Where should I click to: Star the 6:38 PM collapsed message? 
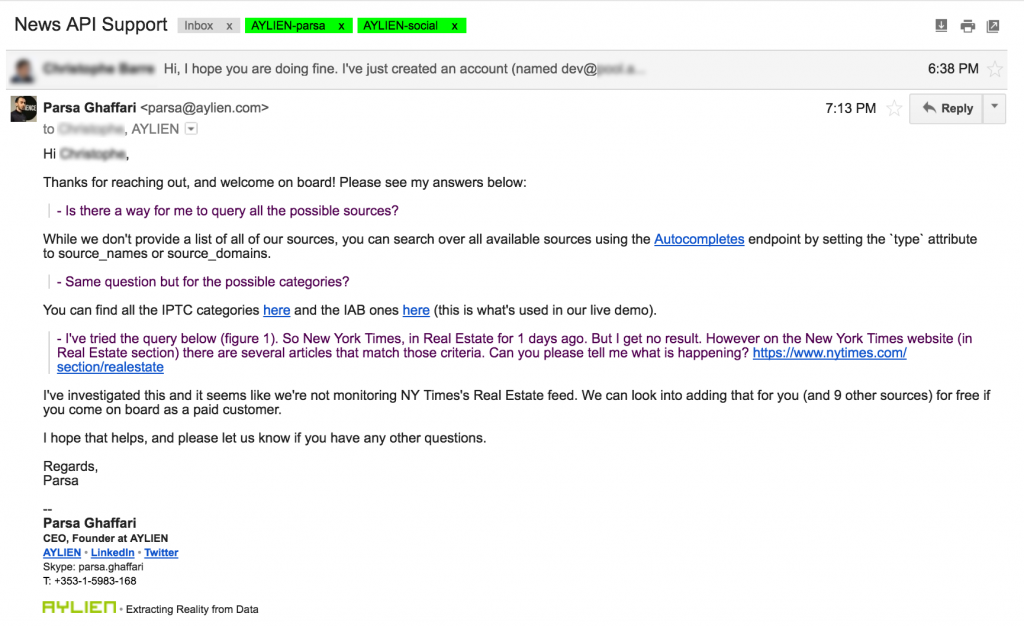click(995, 69)
